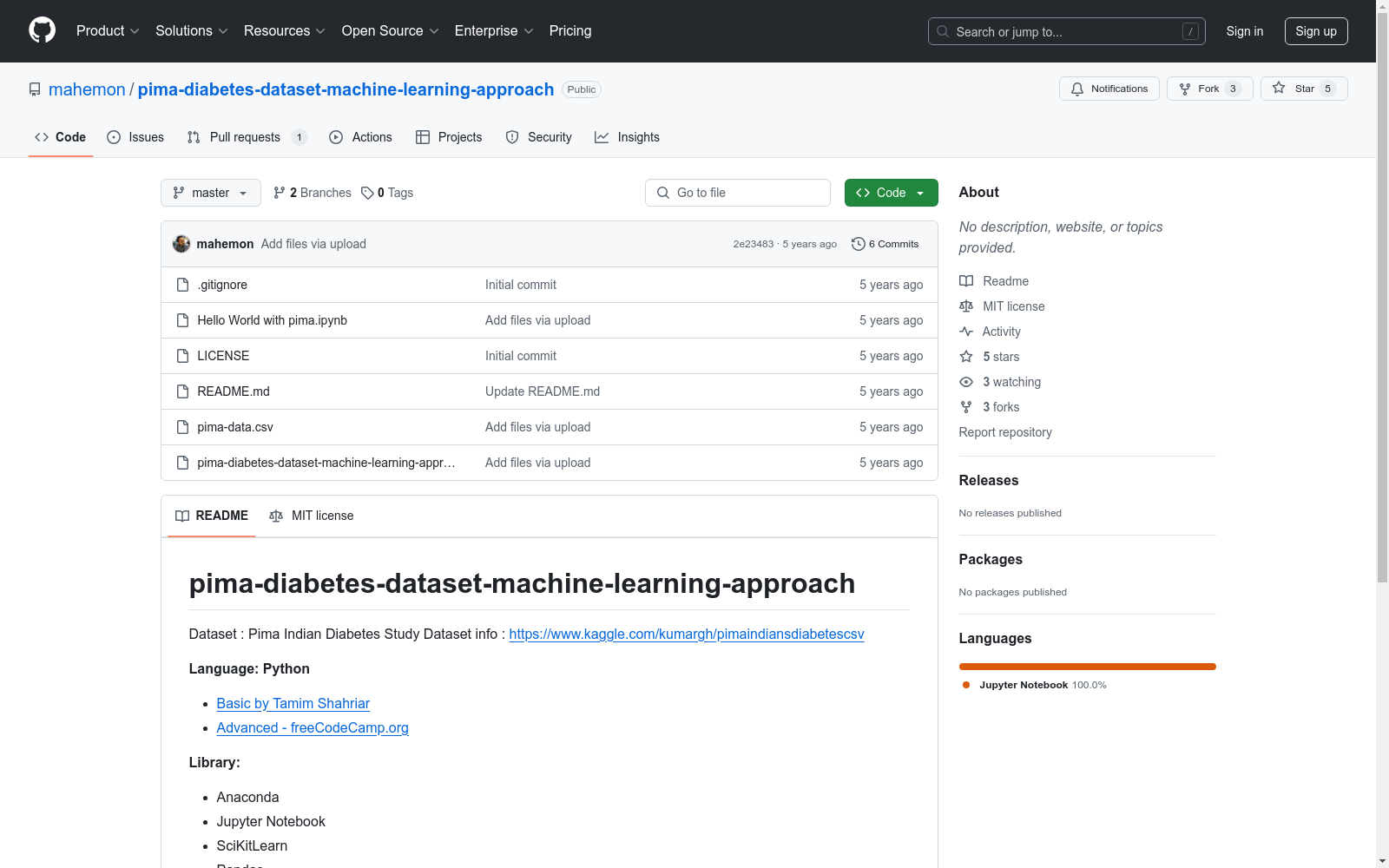Image resolution: width=1389 pixels, height=868 pixels.
Task: Click the fork icon in Fork button
Action: point(1185,89)
